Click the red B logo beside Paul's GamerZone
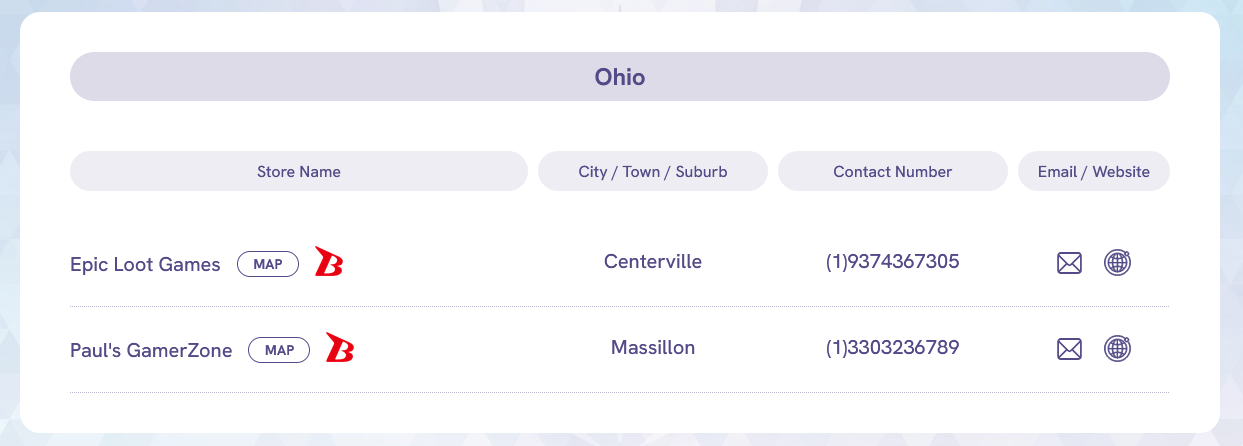Image resolution: width=1243 pixels, height=446 pixels. (x=340, y=348)
